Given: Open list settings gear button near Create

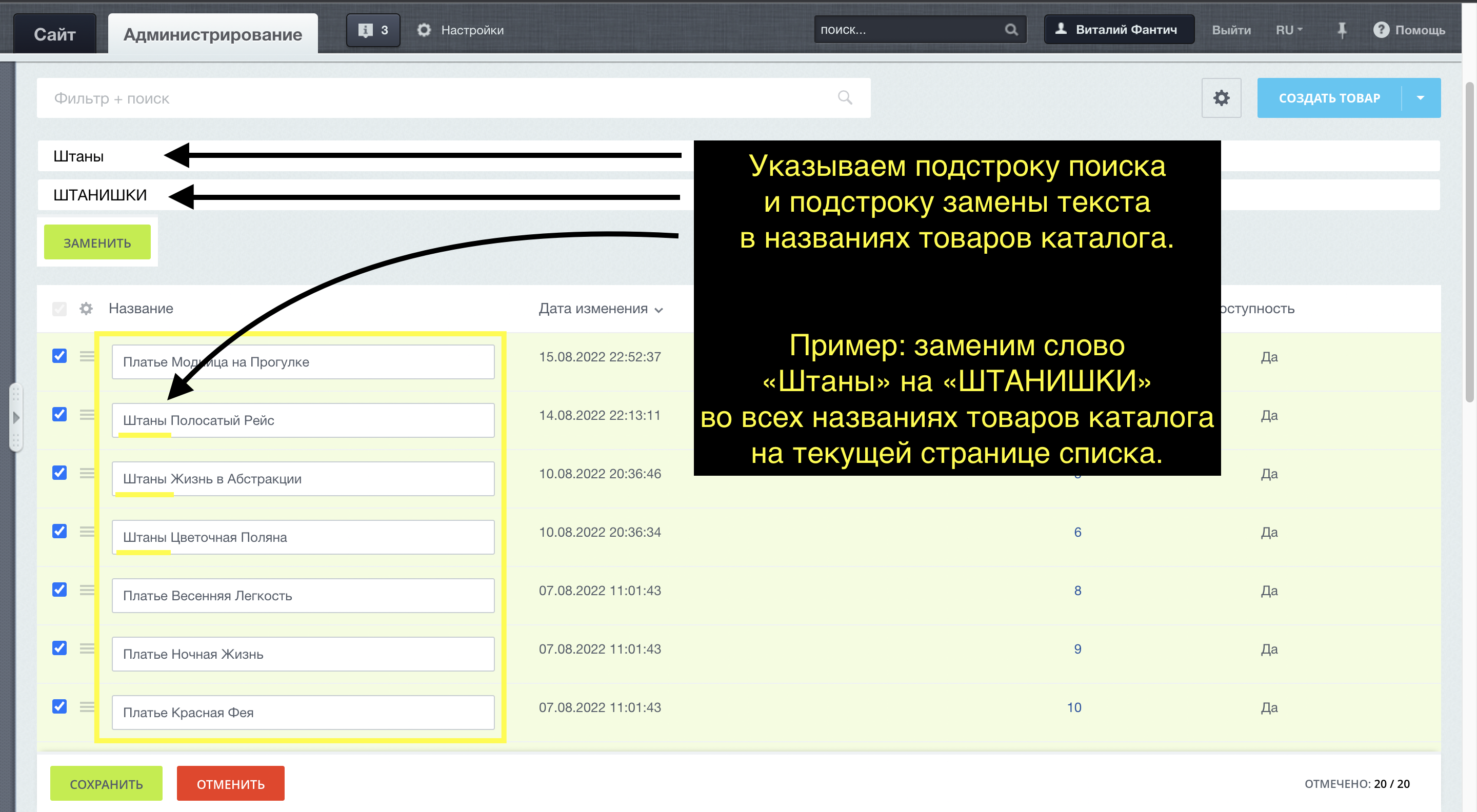Looking at the screenshot, I should point(1221,98).
